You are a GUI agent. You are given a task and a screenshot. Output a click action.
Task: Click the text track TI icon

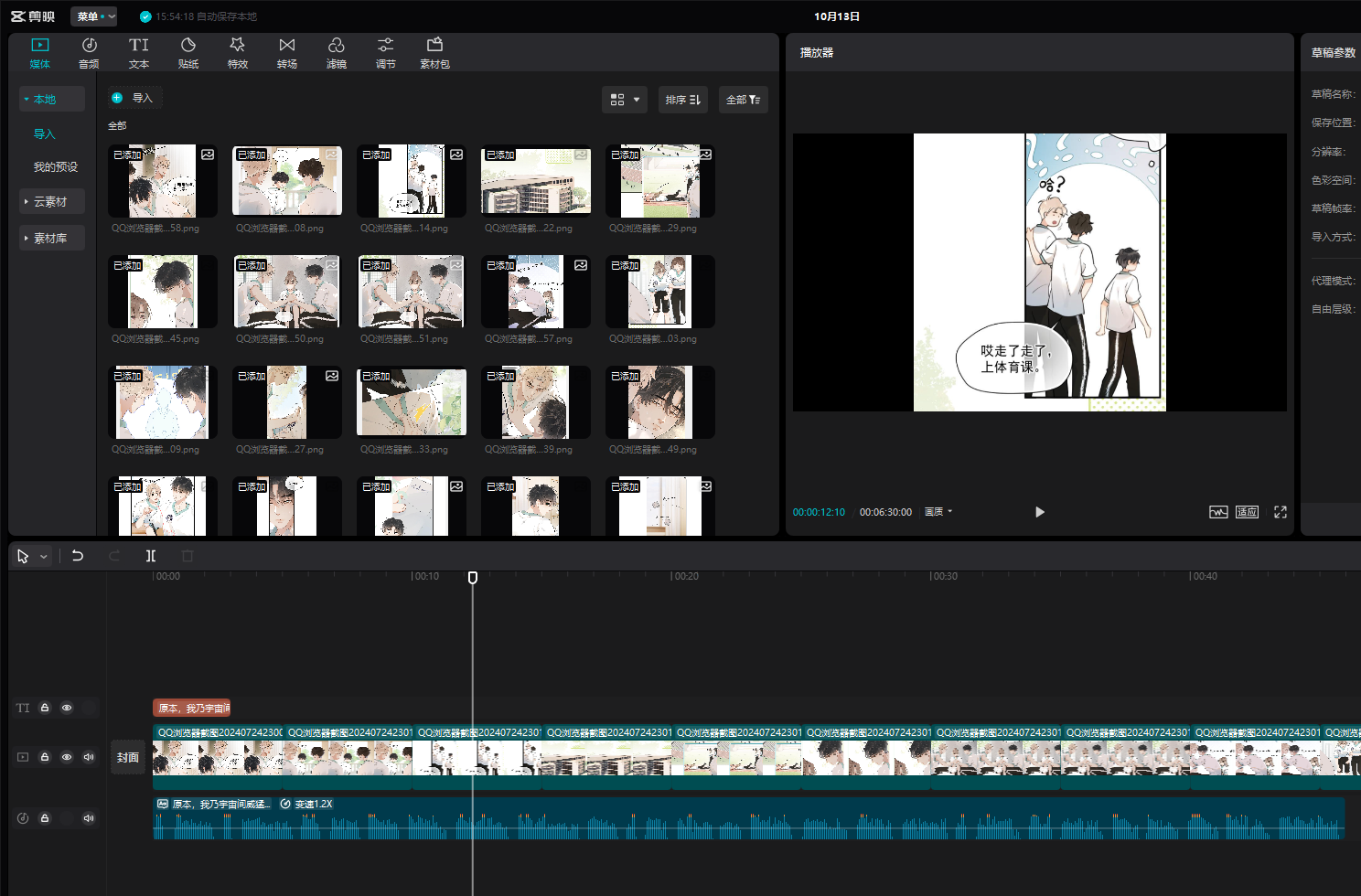[x=23, y=708]
